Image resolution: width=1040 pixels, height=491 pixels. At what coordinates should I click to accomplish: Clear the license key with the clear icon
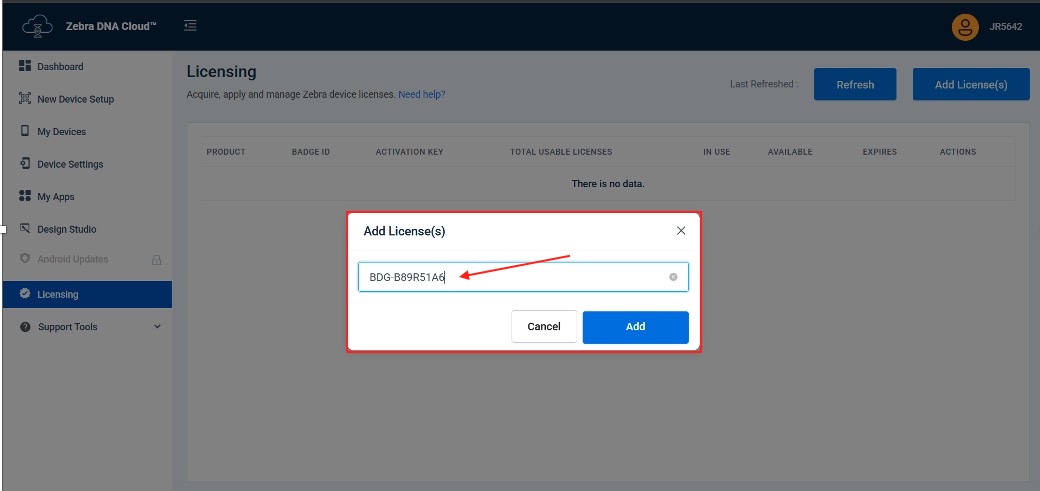tap(673, 277)
